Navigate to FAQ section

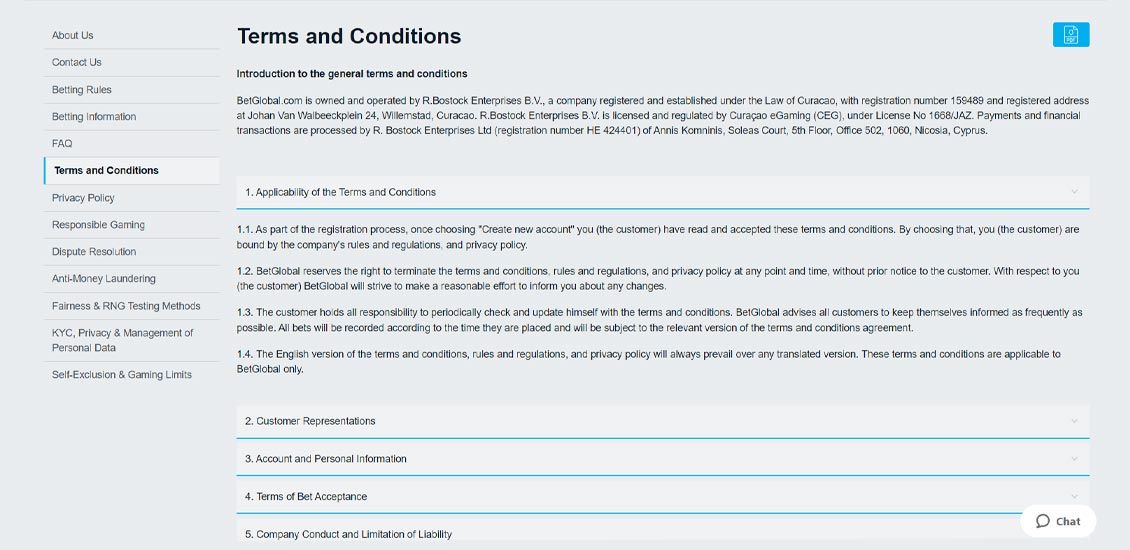[x=62, y=144]
